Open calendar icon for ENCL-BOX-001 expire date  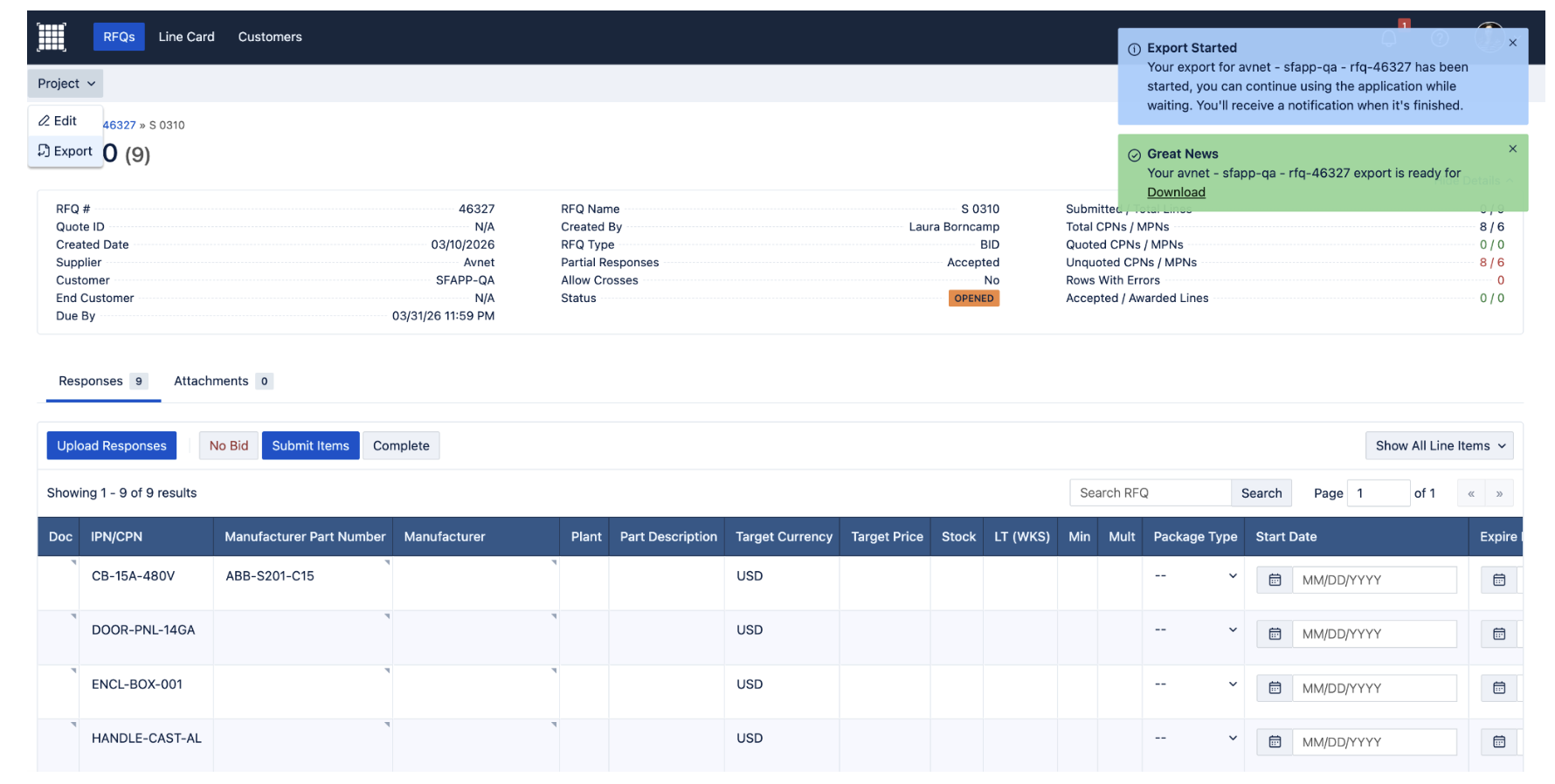click(x=1499, y=688)
